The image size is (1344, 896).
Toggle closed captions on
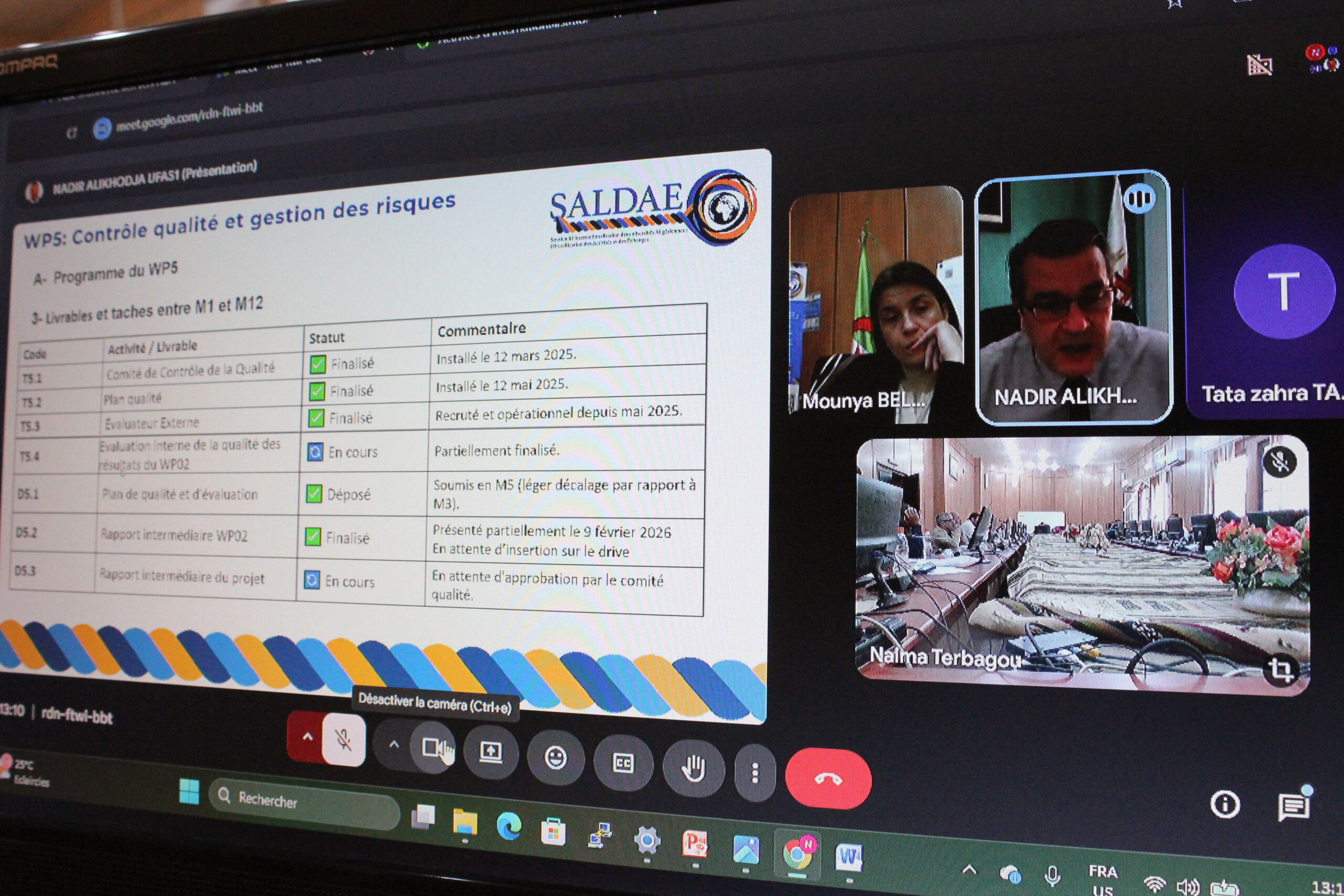tap(623, 763)
